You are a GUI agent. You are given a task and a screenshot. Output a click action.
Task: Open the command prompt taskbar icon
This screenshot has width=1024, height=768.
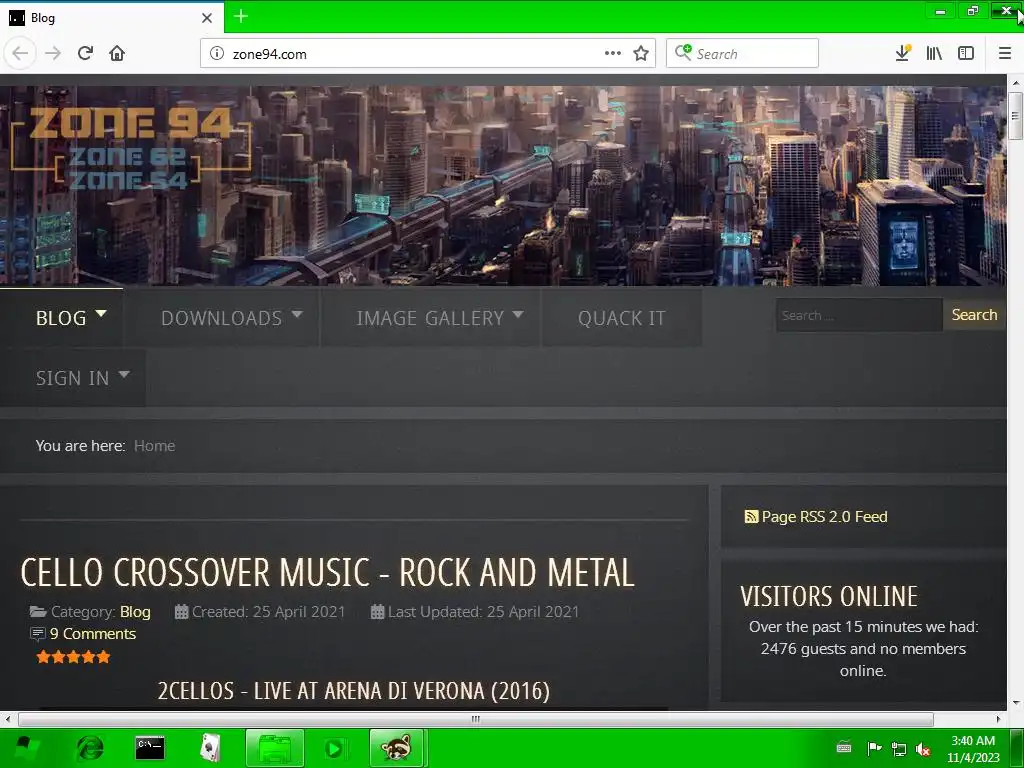pos(150,748)
